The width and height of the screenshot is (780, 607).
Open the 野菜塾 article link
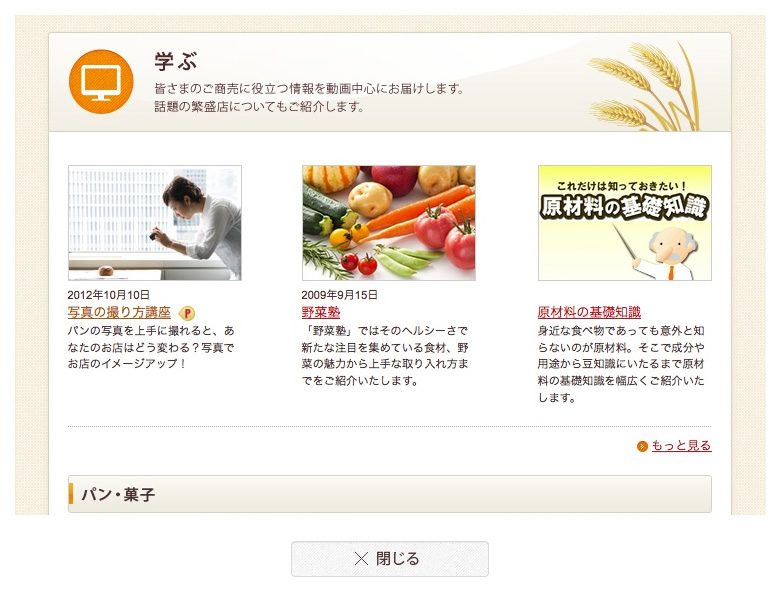[x=320, y=312]
